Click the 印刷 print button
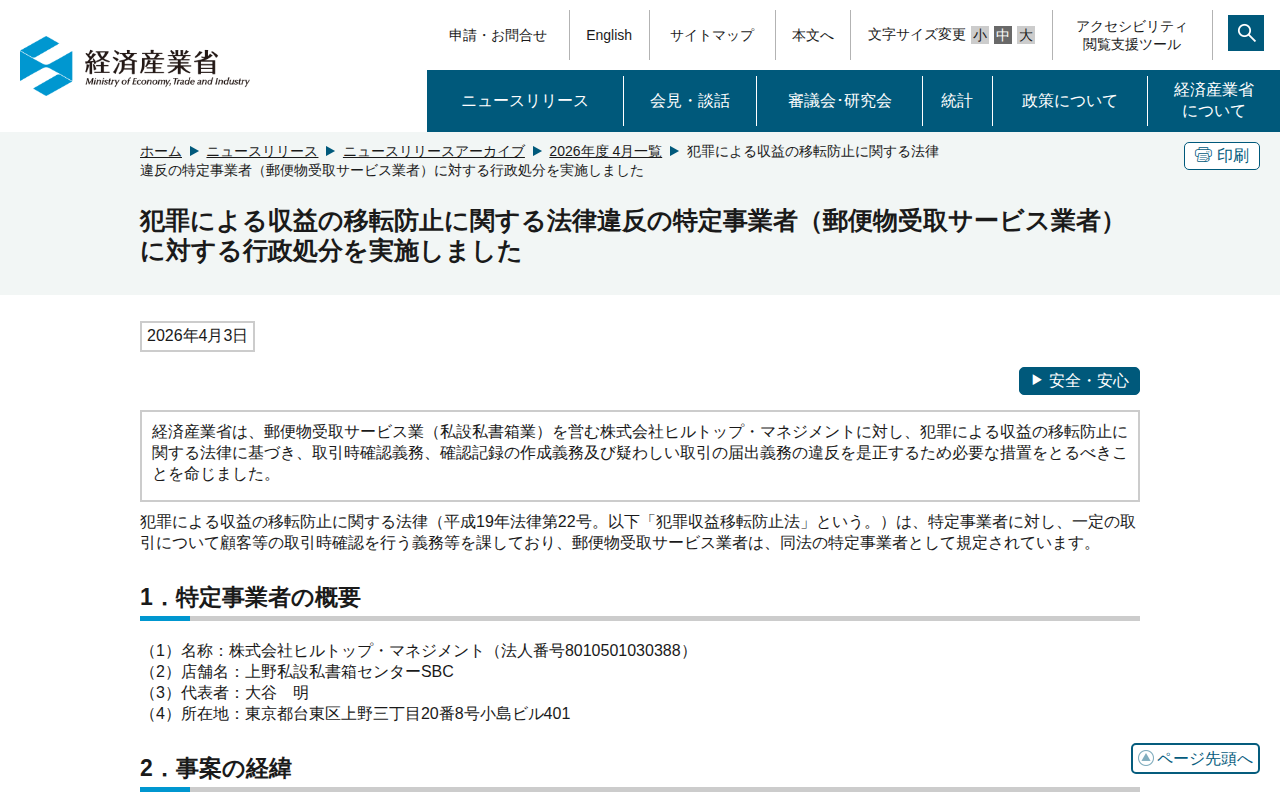Viewport: 1280px width, 800px height. click(x=1222, y=156)
